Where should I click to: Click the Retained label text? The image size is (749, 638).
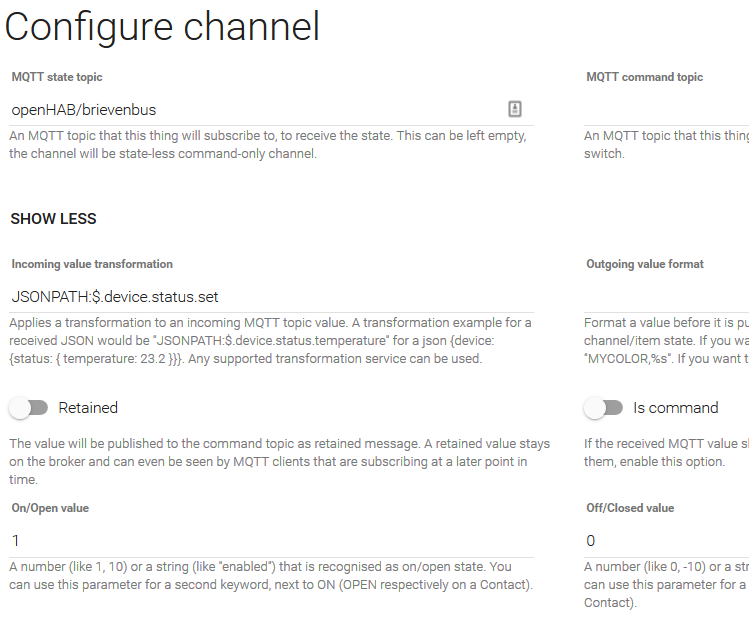click(x=88, y=408)
